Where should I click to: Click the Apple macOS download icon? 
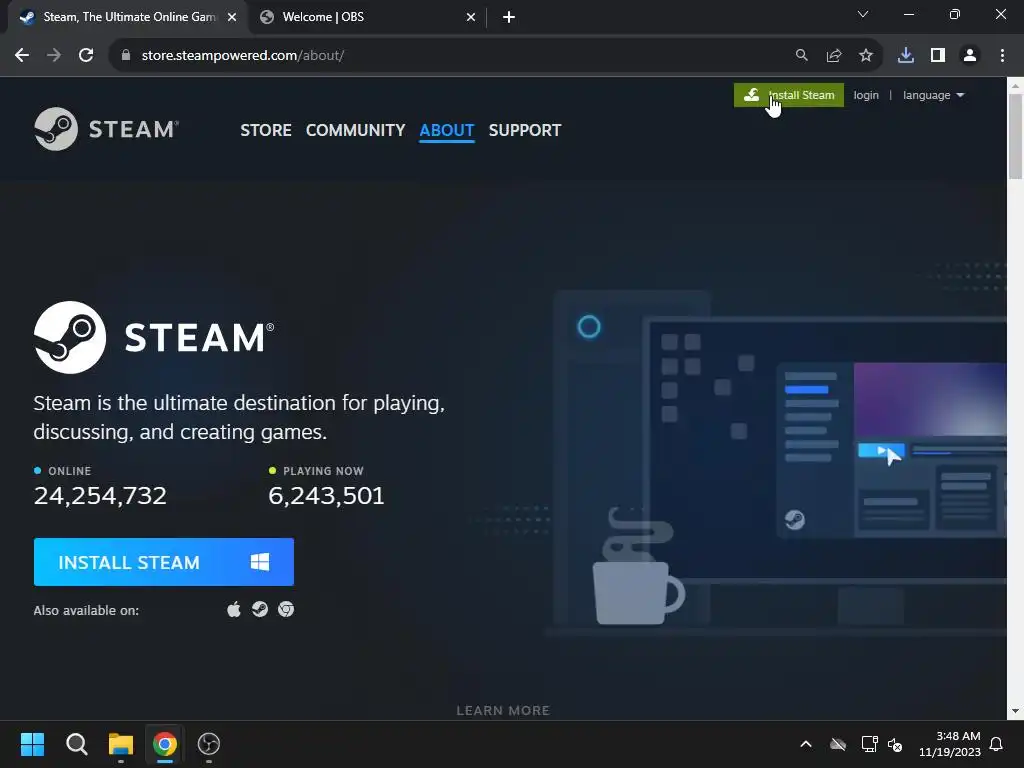(234, 609)
